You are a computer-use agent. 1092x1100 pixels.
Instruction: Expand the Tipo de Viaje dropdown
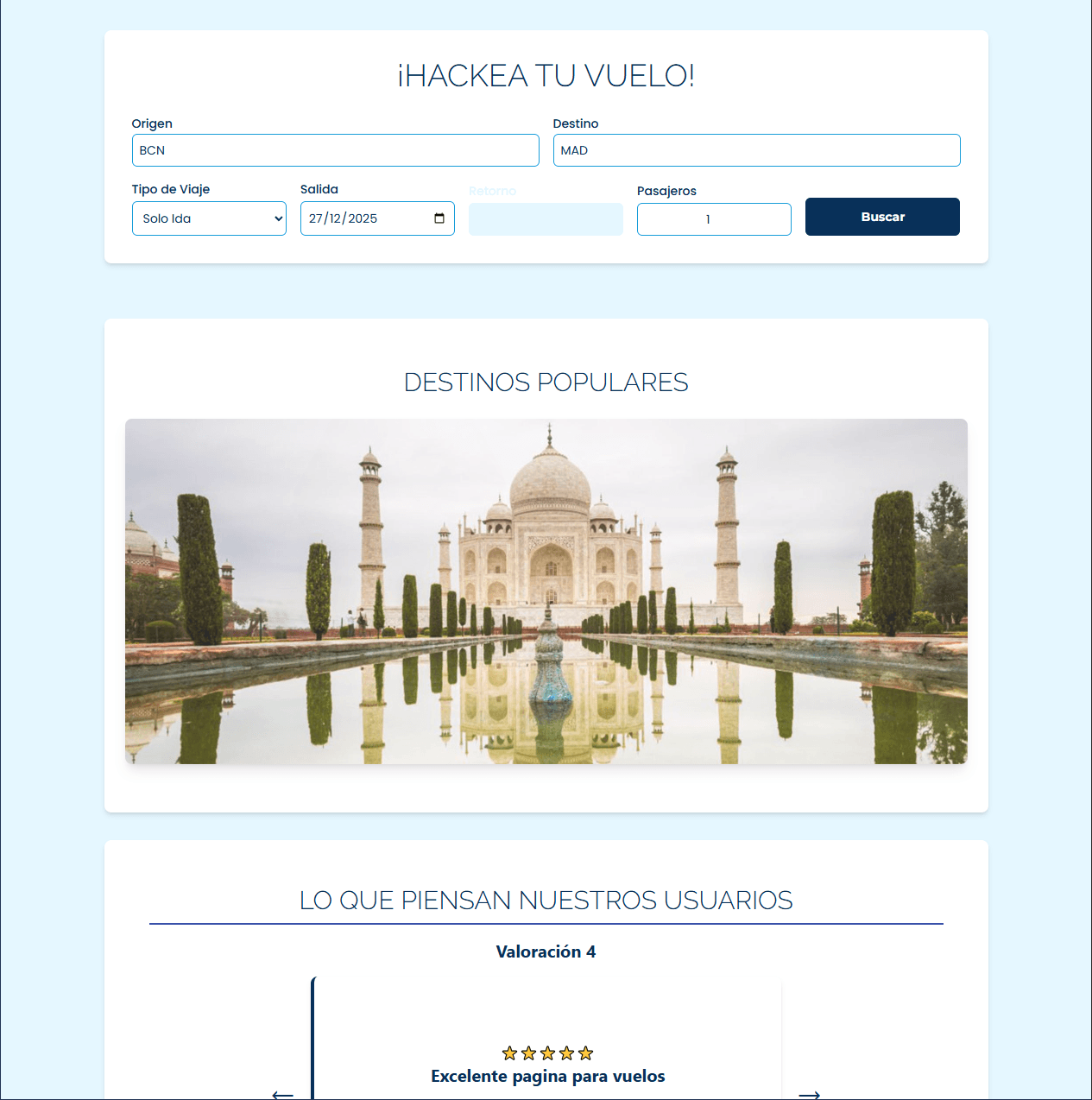pyautogui.click(x=209, y=218)
